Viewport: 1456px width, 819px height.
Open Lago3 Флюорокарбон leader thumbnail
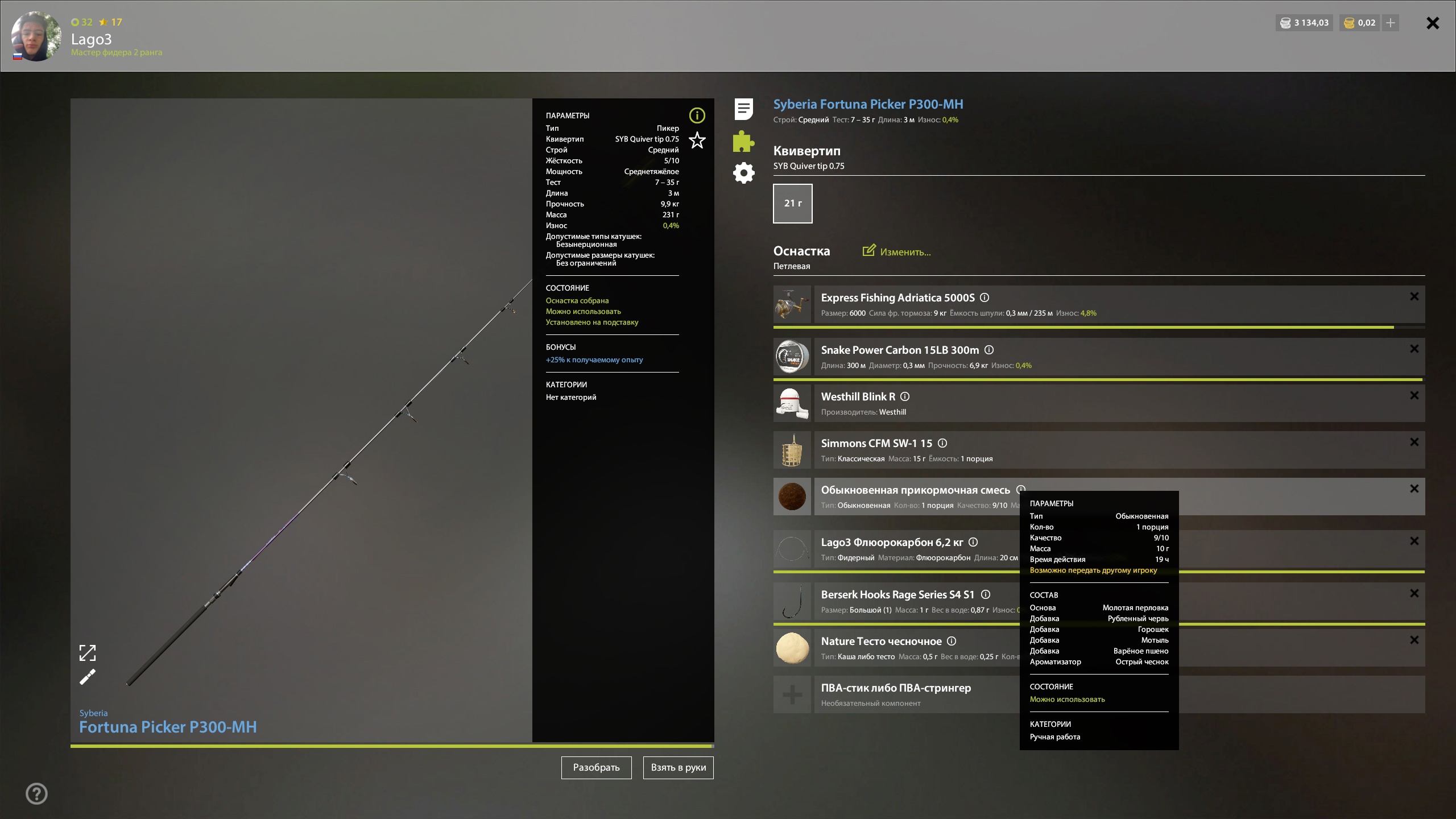pyautogui.click(x=792, y=549)
